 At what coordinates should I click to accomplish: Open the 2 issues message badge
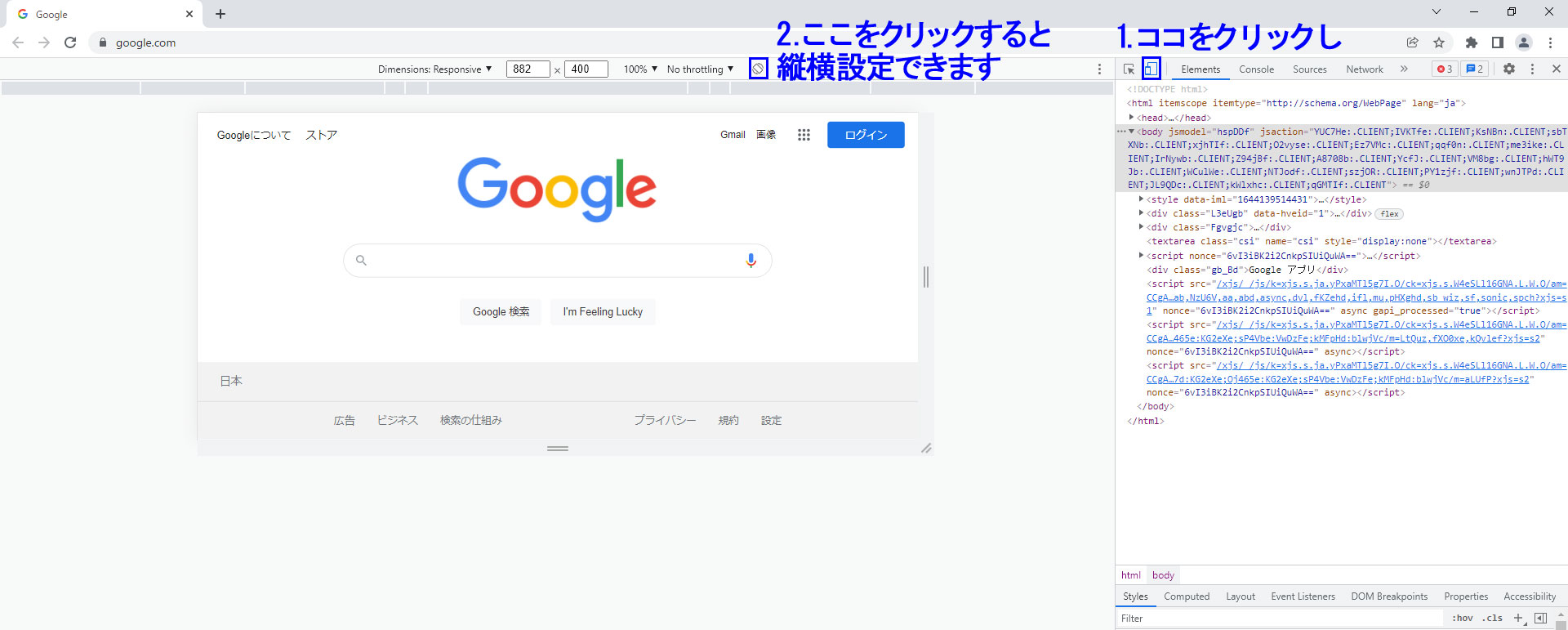(1475, 69)
